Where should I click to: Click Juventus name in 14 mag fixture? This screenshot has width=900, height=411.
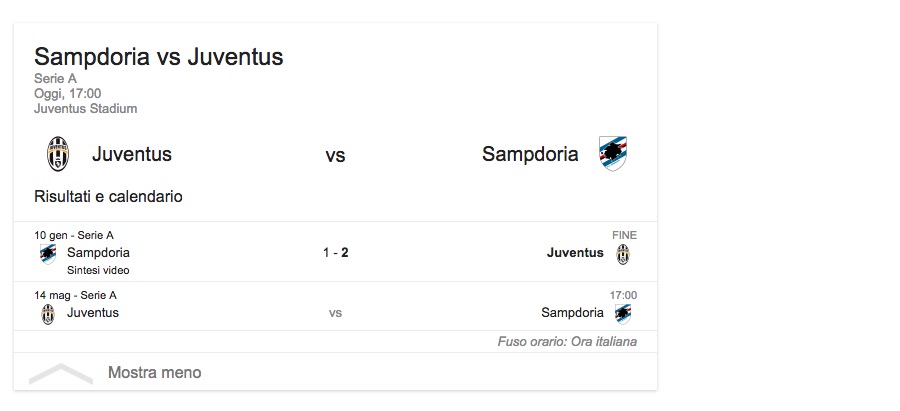93,313
